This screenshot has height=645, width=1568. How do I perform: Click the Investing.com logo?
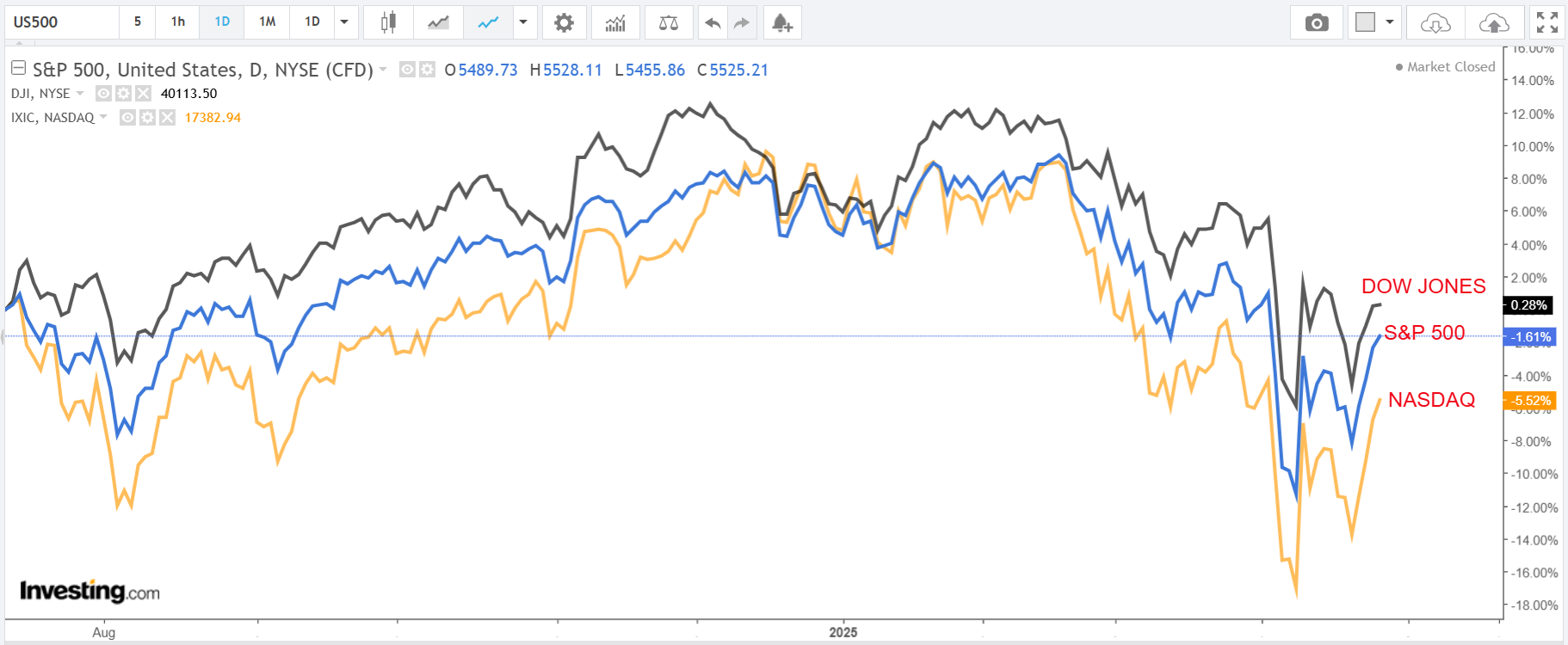90,592
